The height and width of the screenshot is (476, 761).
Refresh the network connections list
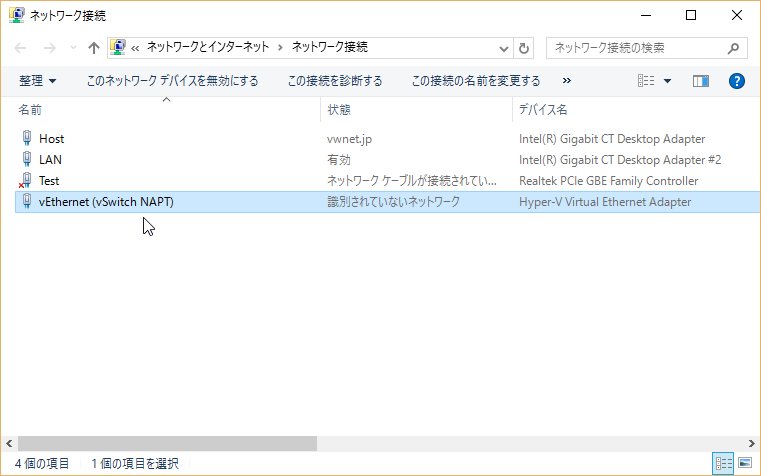click(524, 48)
